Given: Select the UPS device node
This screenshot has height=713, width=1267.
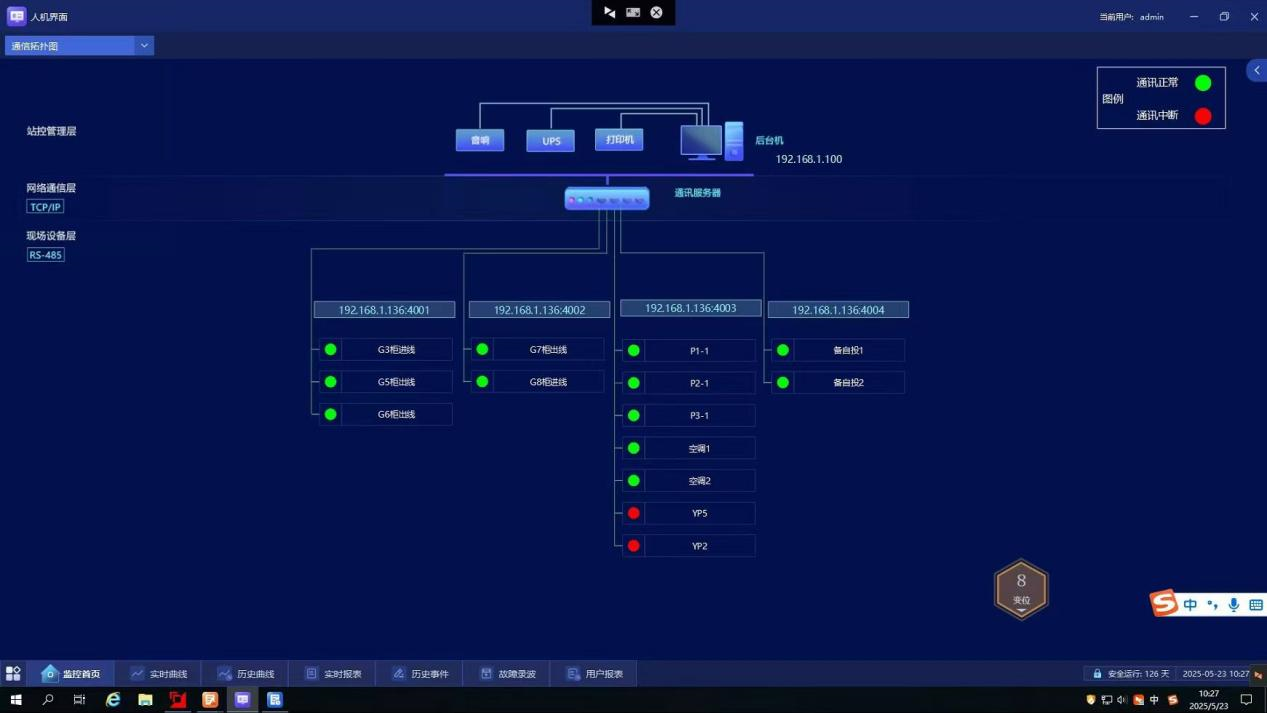Looking at the screenshot, I should tap(551, 141).
